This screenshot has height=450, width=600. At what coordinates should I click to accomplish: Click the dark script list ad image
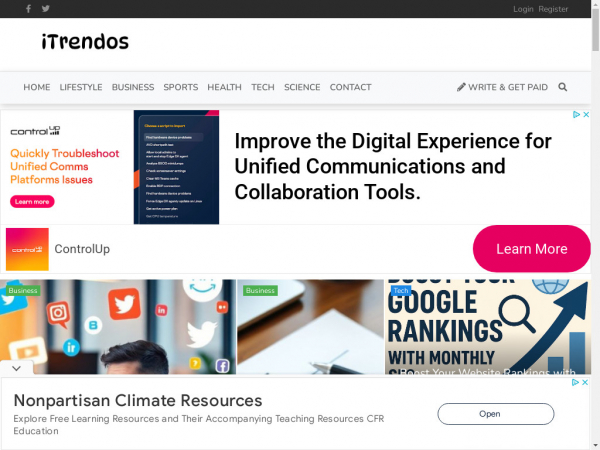pos(176,167)
